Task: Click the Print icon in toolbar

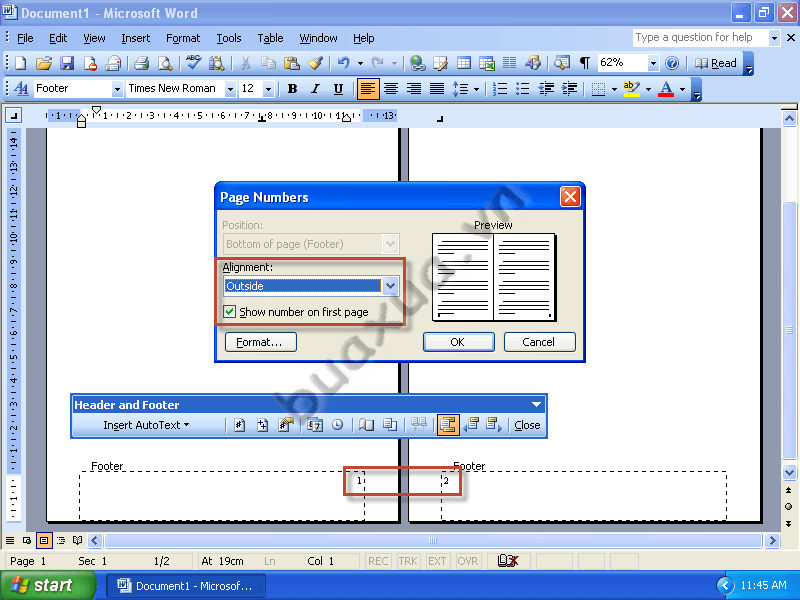Action: [x=141, y=63]
